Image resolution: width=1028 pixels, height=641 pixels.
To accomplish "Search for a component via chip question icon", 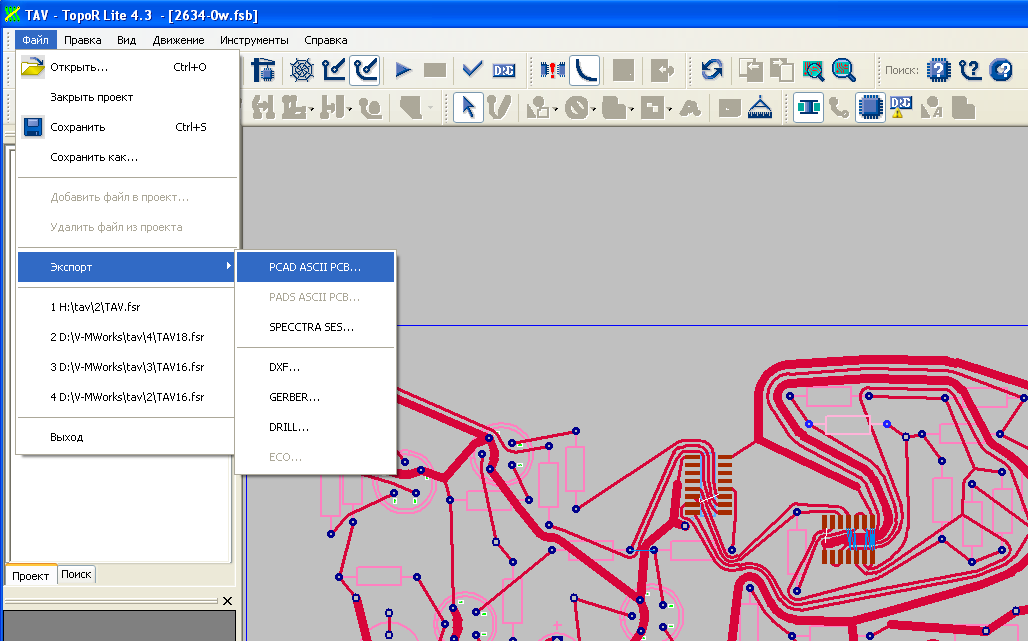I will (939, 69).
